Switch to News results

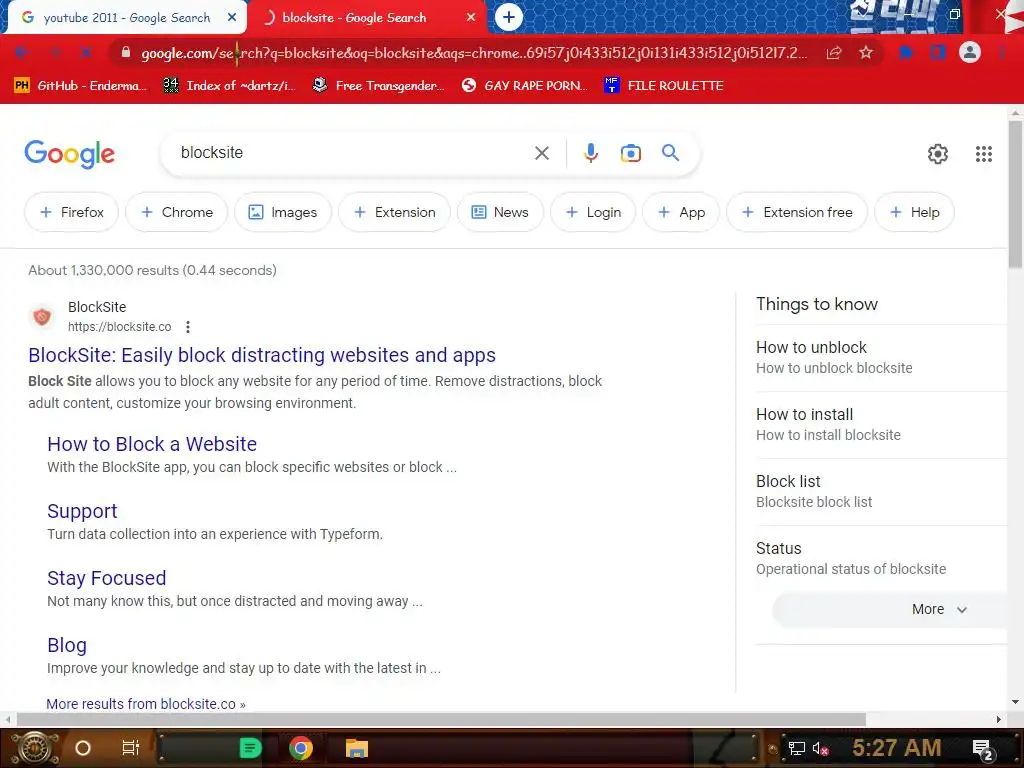(500, 212)
